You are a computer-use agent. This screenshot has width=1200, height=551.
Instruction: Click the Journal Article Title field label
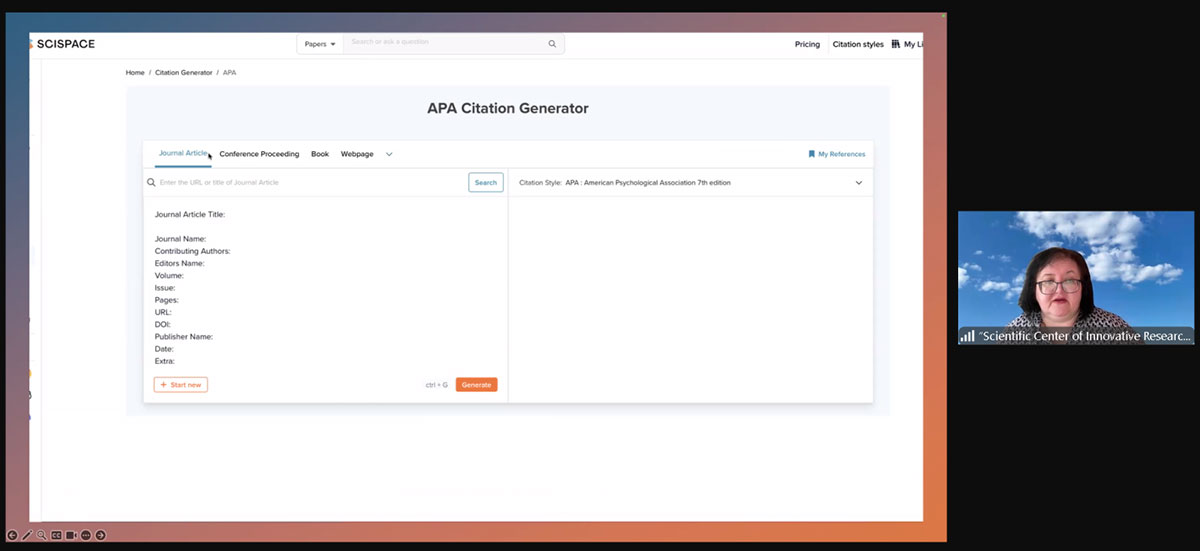(x=190, y=214)
